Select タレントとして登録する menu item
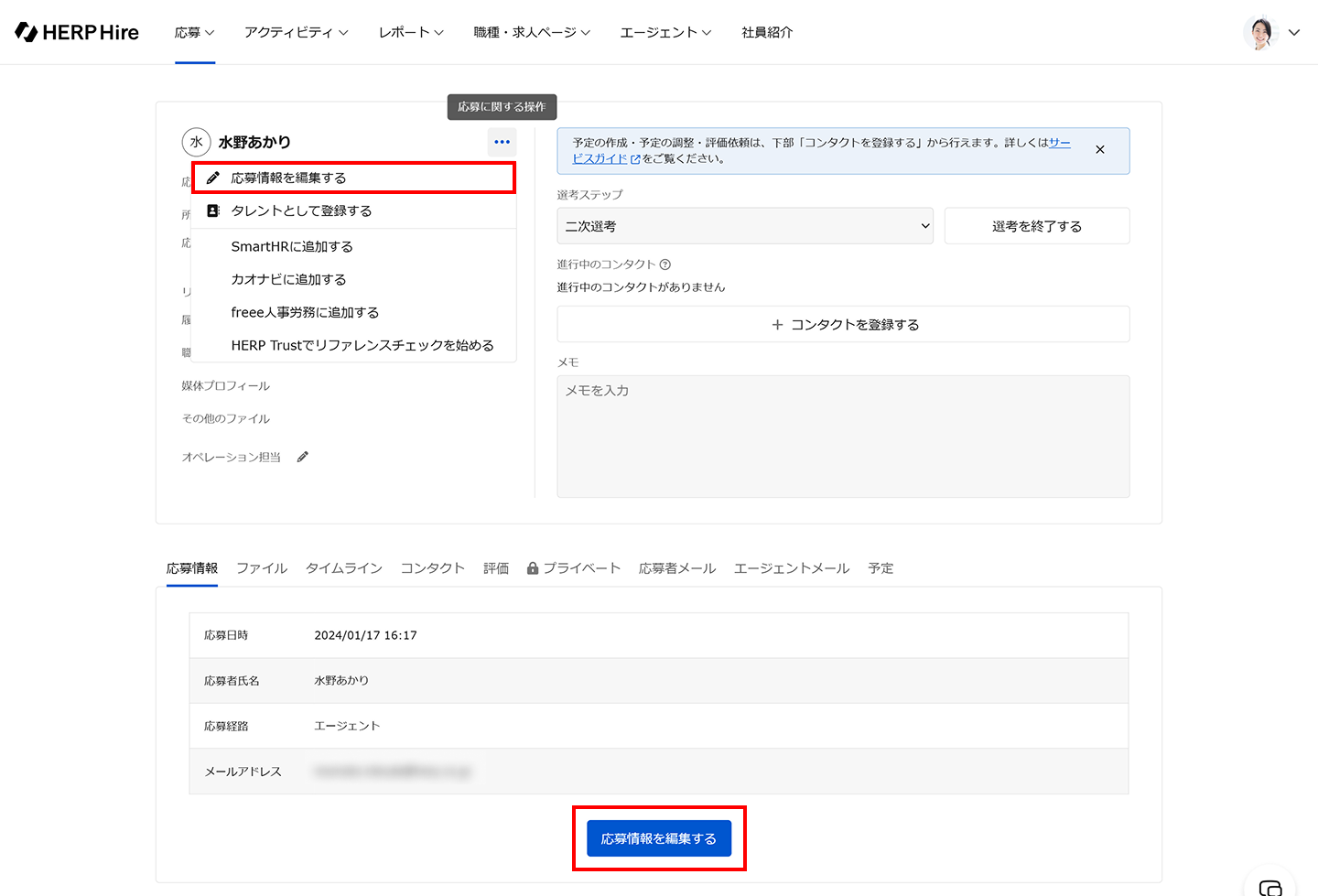Viewport: 1318px width, 896px height. (353, 211)
